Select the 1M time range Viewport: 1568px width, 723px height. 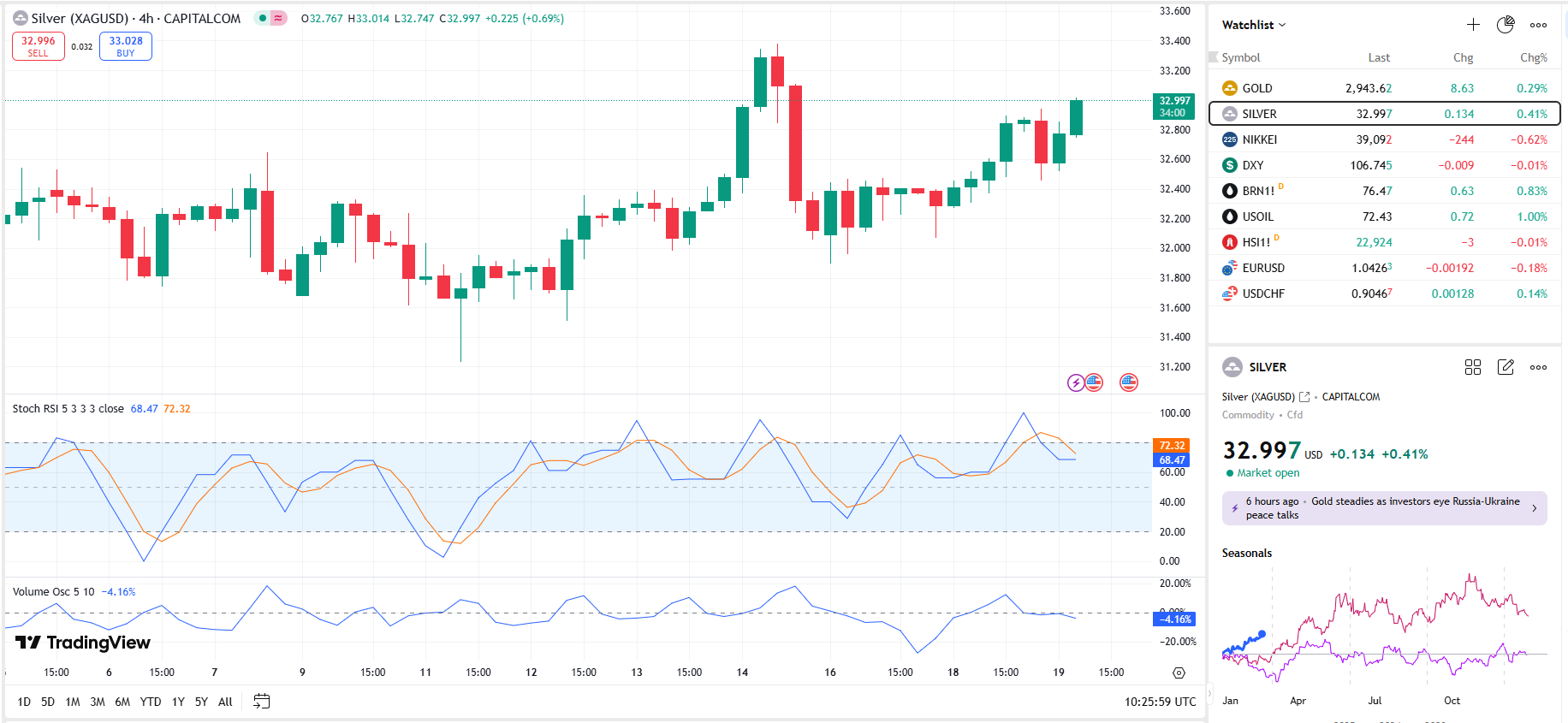click(x=73, y=702)
